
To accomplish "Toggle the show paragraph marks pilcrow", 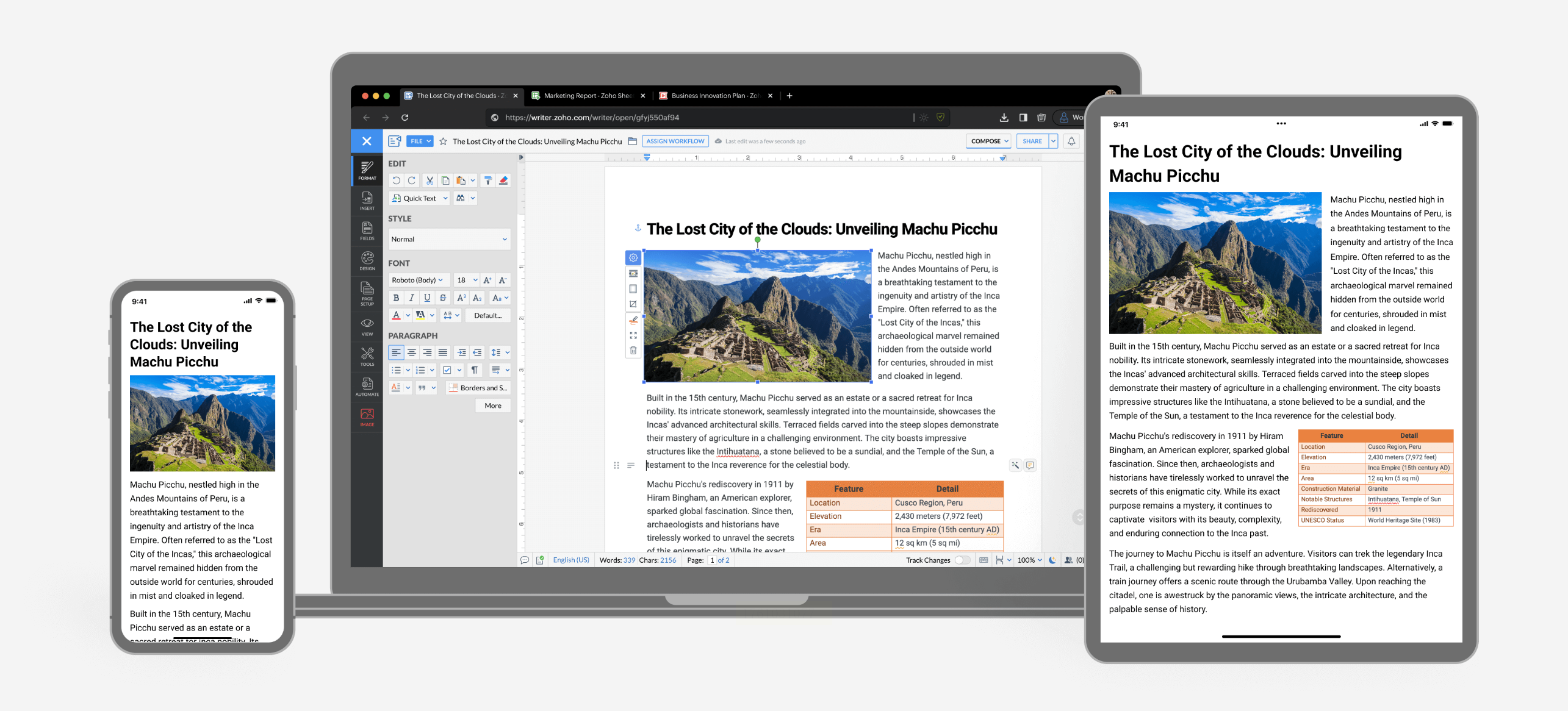I will [474, 370].
